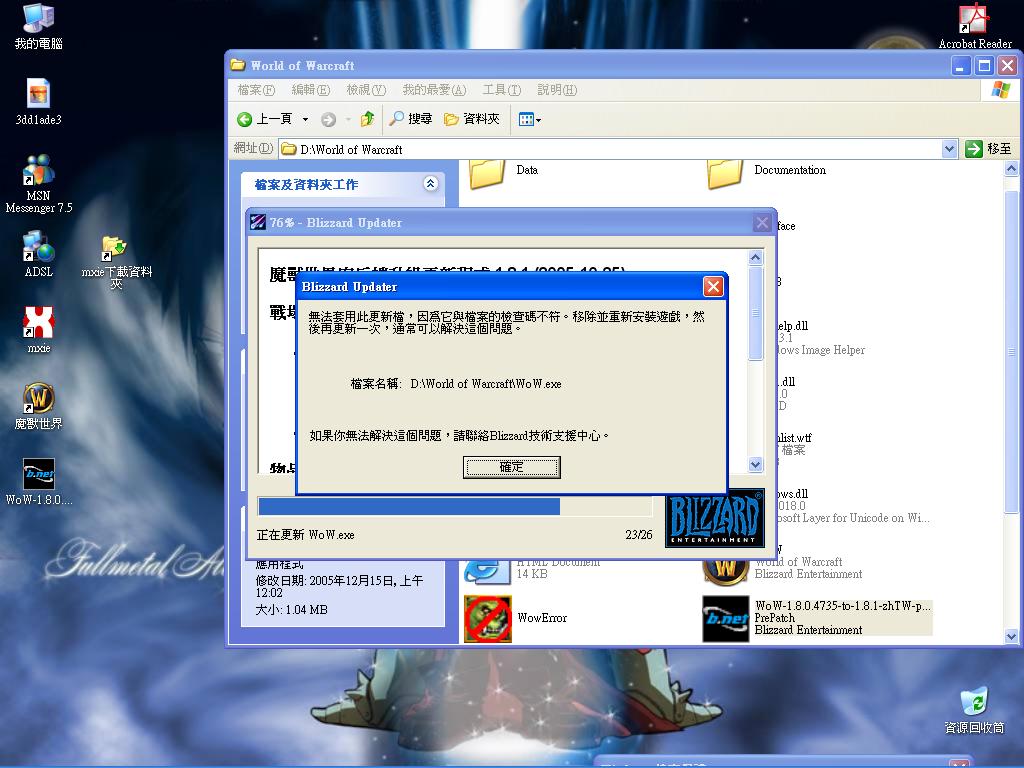The height and width of the screenshot is (768, 1024).
Task: Click the Blizzard Entertainment logo in updater
Action: 714,518
